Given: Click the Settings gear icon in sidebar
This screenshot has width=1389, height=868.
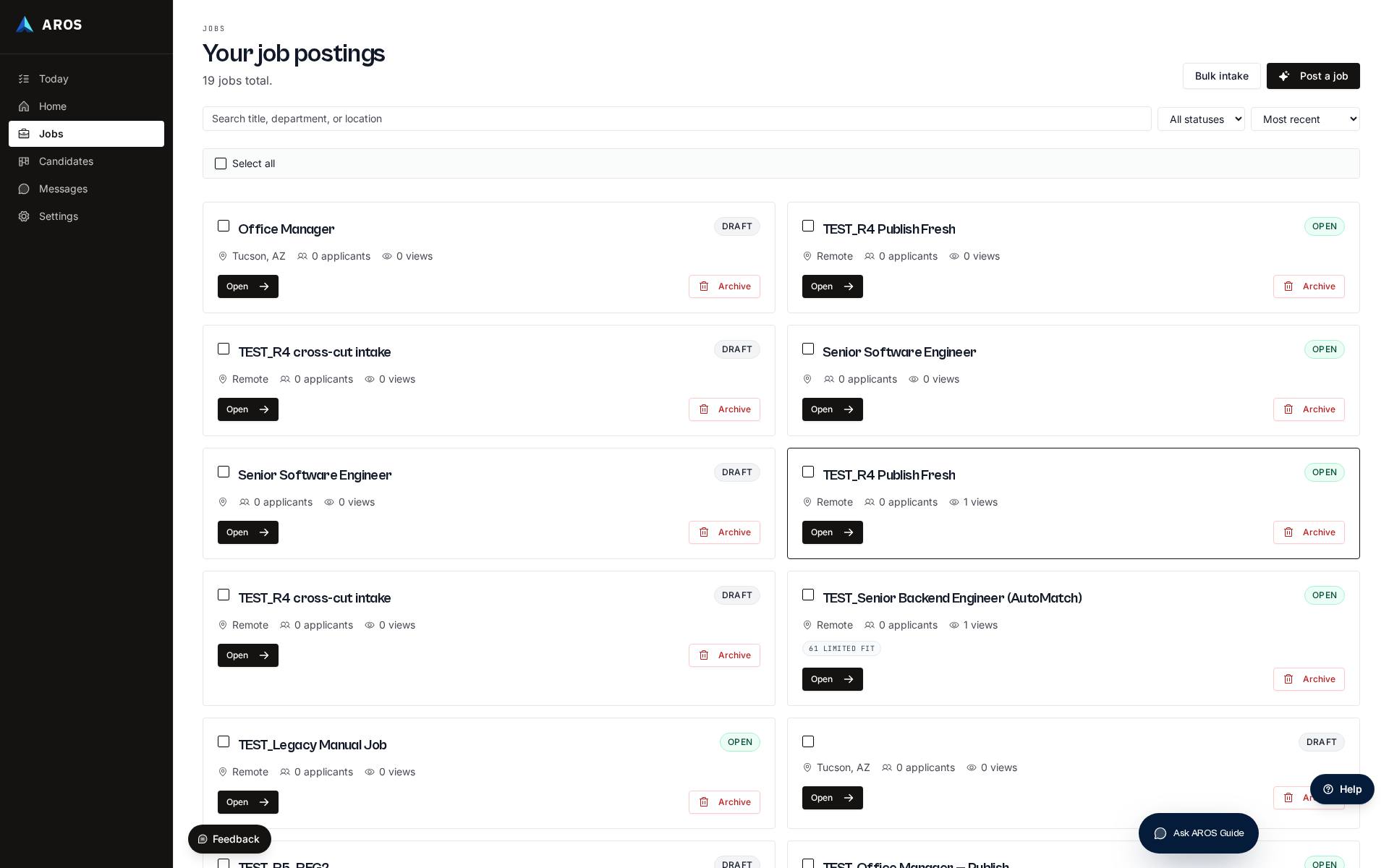Looking at the screenshot, I should (24, 216).
